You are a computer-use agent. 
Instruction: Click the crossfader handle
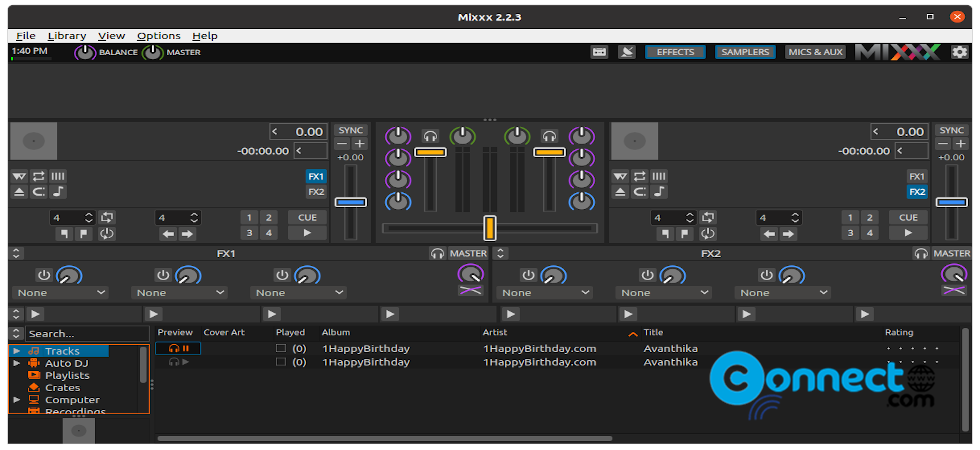point(490,228)
